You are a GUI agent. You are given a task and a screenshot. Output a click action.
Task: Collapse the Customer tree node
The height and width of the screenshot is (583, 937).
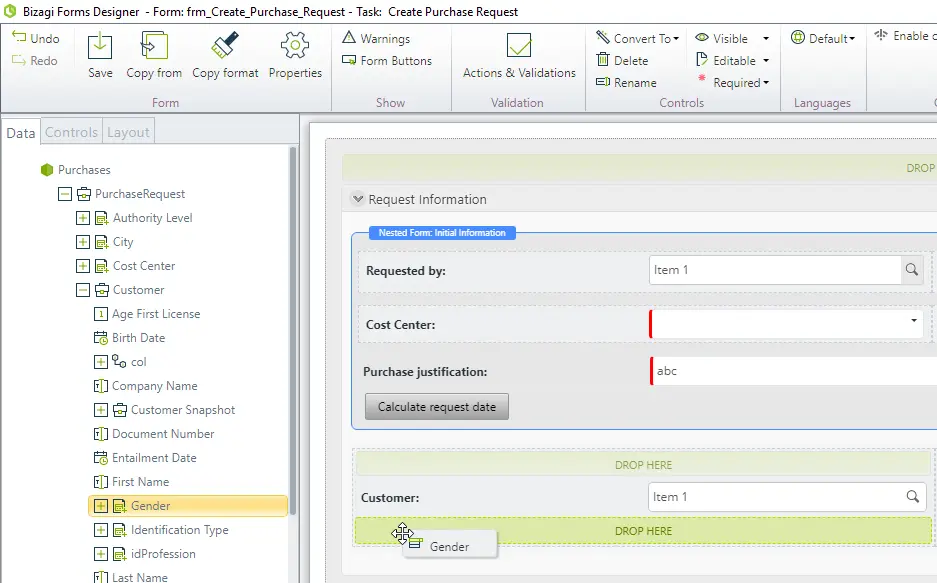[x=83, y=290]
